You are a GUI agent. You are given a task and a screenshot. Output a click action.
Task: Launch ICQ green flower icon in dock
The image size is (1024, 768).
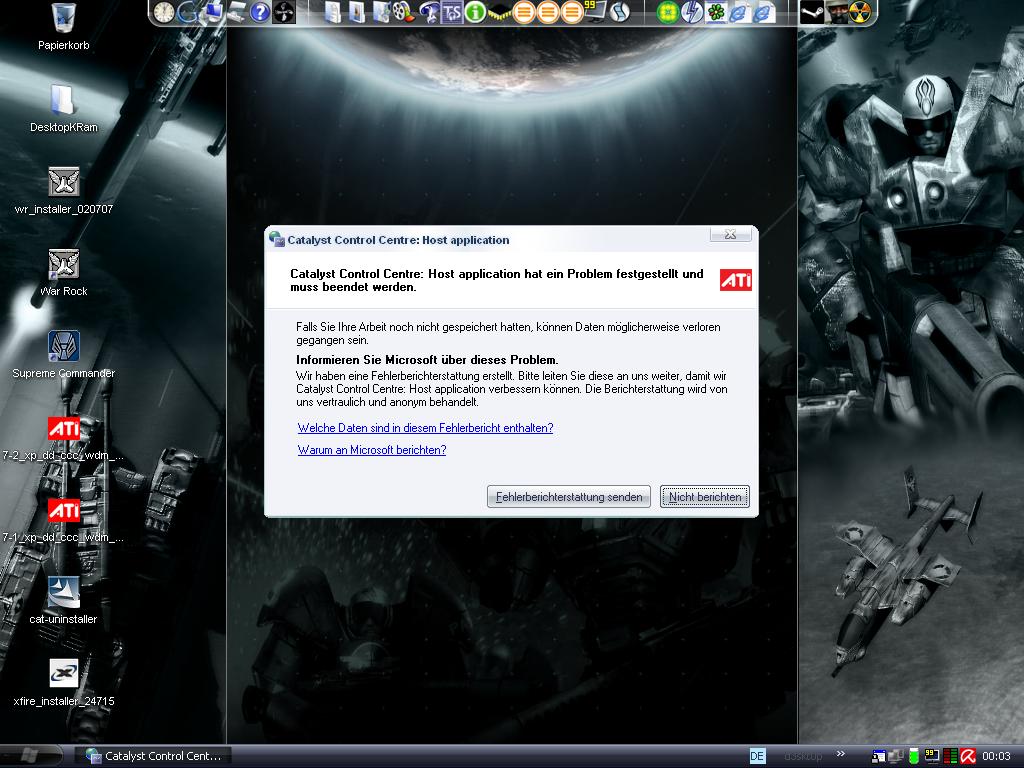pos(716,12)
